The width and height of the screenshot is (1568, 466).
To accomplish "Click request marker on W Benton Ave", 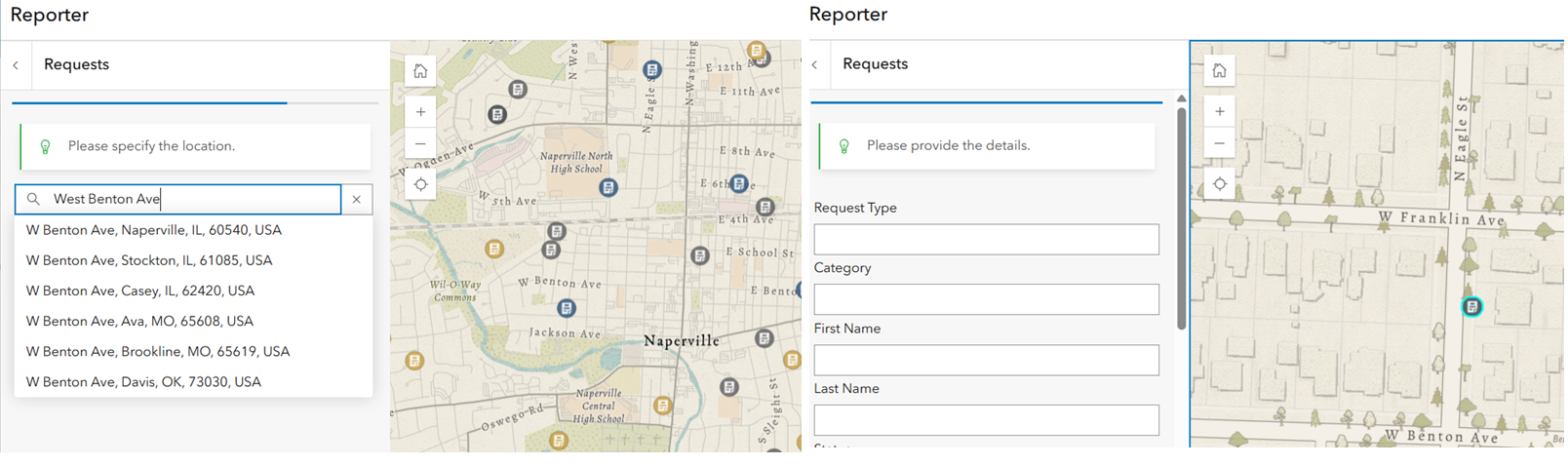I will pyautogui.click(x=566, y=308).
